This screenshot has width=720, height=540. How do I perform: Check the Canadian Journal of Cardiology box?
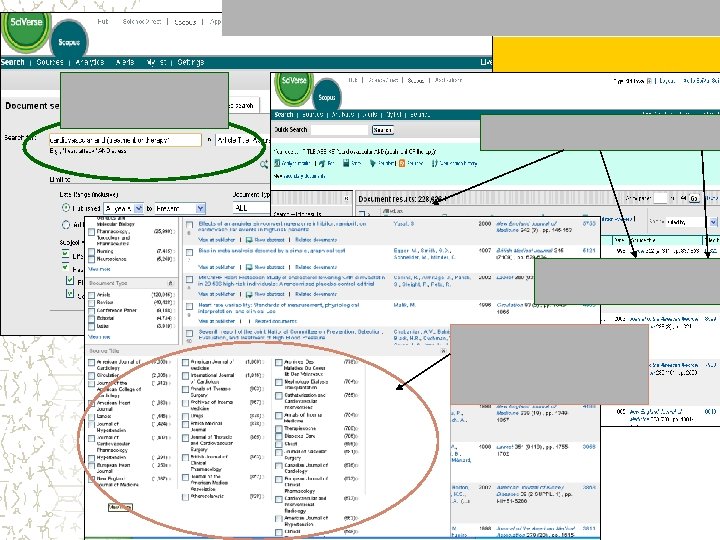[x=279, y=466]
